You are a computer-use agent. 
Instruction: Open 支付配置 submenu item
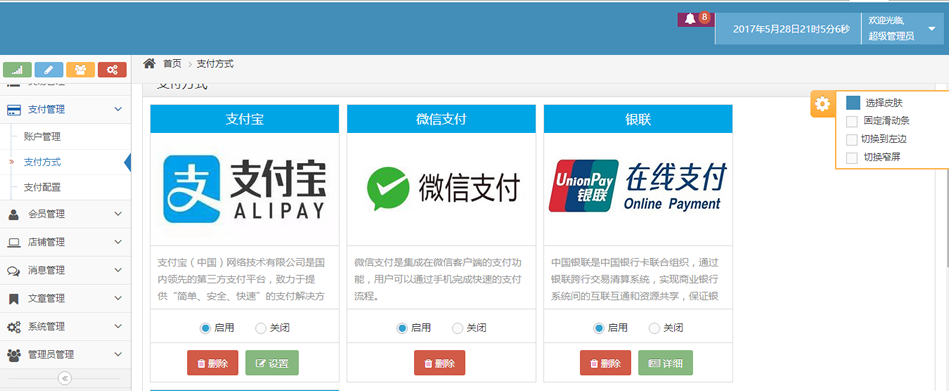(x=42, y=188)
